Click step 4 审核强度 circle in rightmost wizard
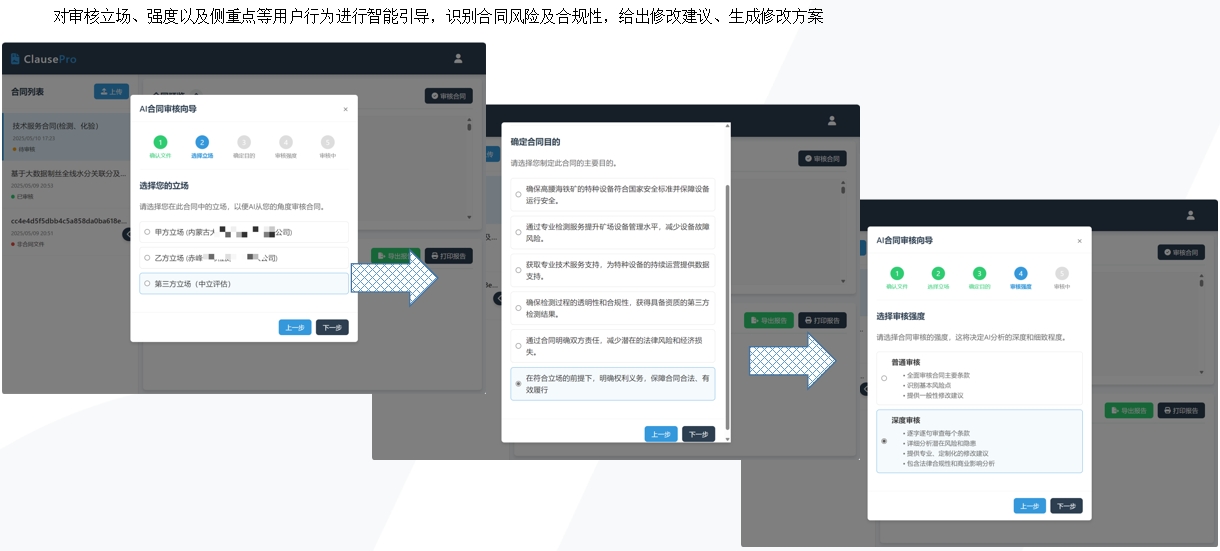The width and height of the screenshot is (1220, 551). [1020, 273]
